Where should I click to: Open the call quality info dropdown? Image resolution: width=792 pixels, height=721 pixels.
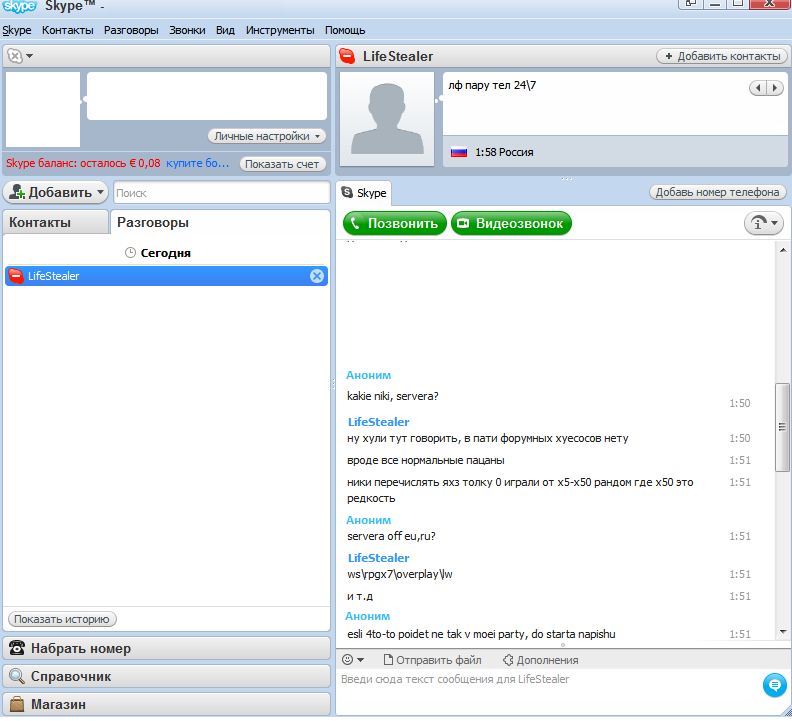pos(764,223)
